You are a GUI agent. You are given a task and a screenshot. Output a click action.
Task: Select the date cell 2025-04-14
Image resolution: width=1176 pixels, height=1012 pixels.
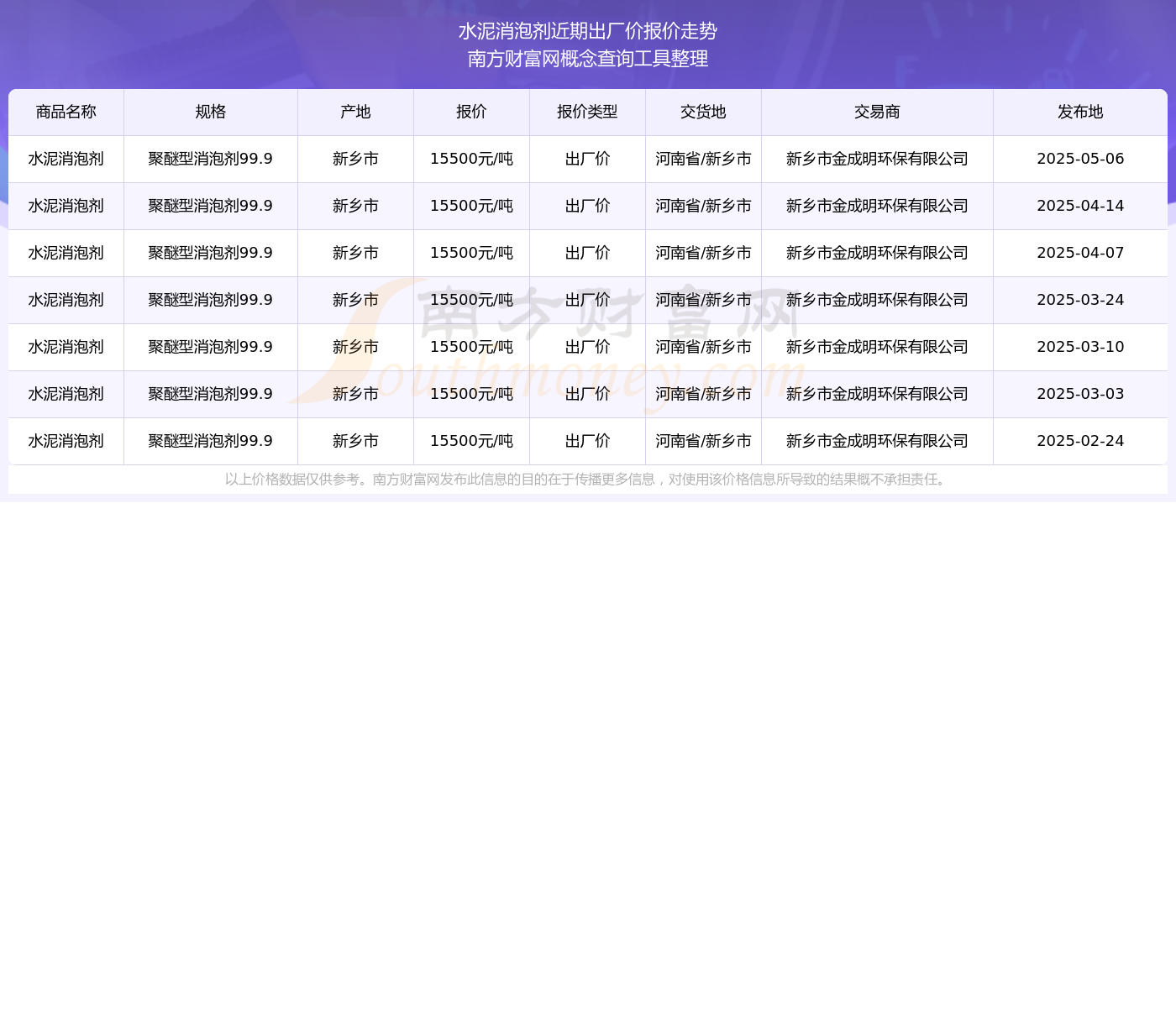(1080, 206)
